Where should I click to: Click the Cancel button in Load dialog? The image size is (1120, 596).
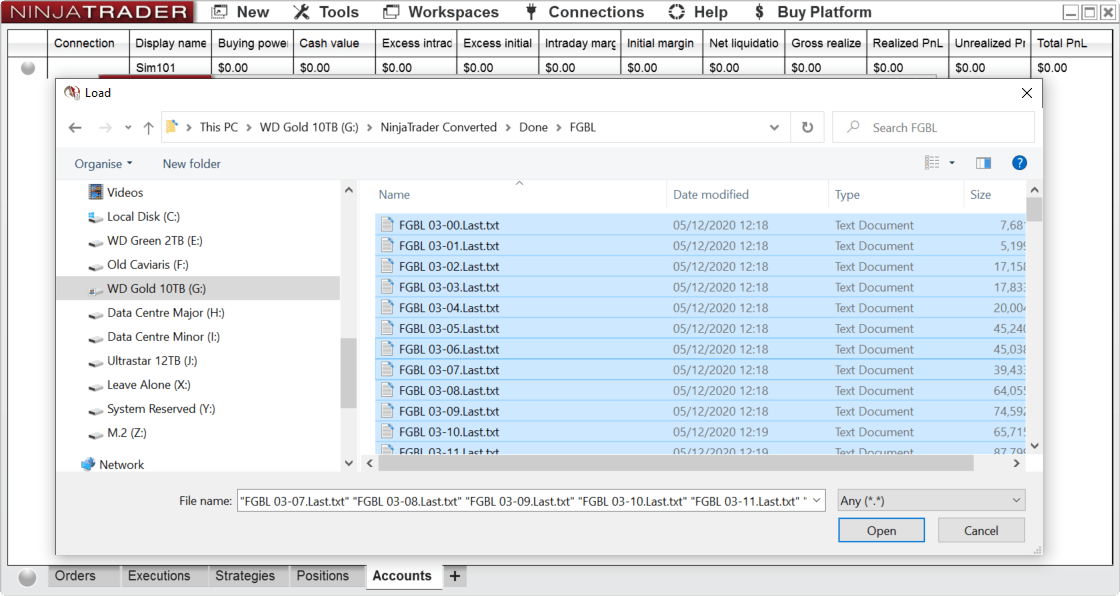point(981,530)
